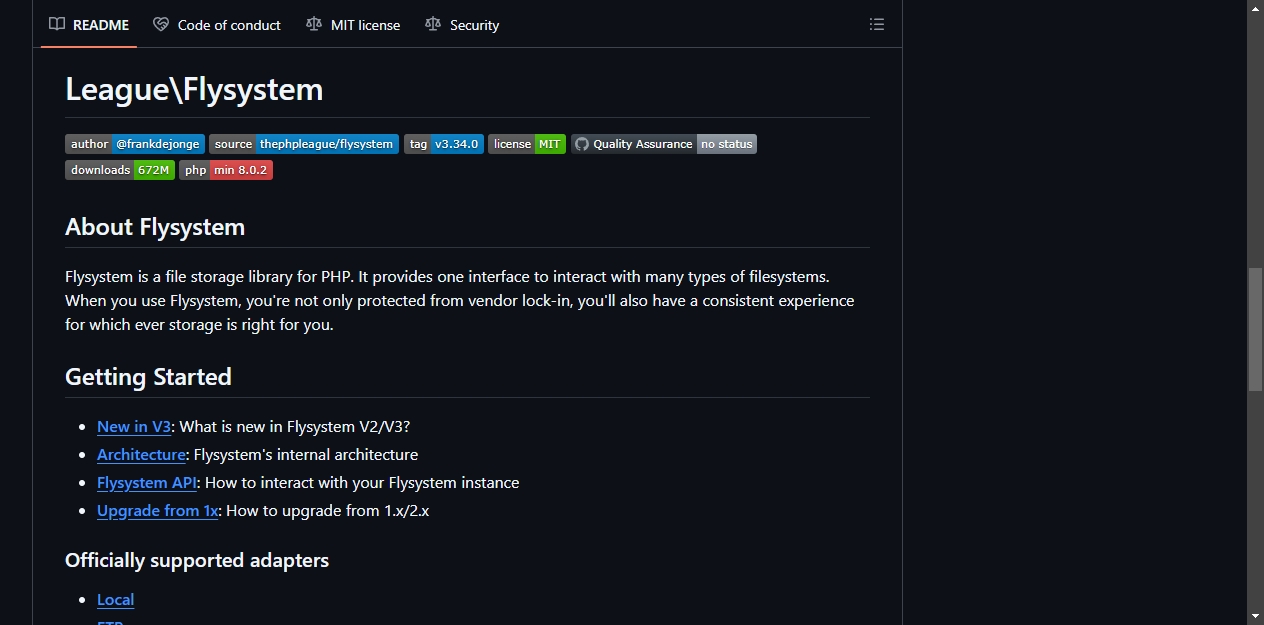Viewport: 1264px width, 625px height.
Task: Click the php min 8.0.2 badge
Action: click(226, 170)
